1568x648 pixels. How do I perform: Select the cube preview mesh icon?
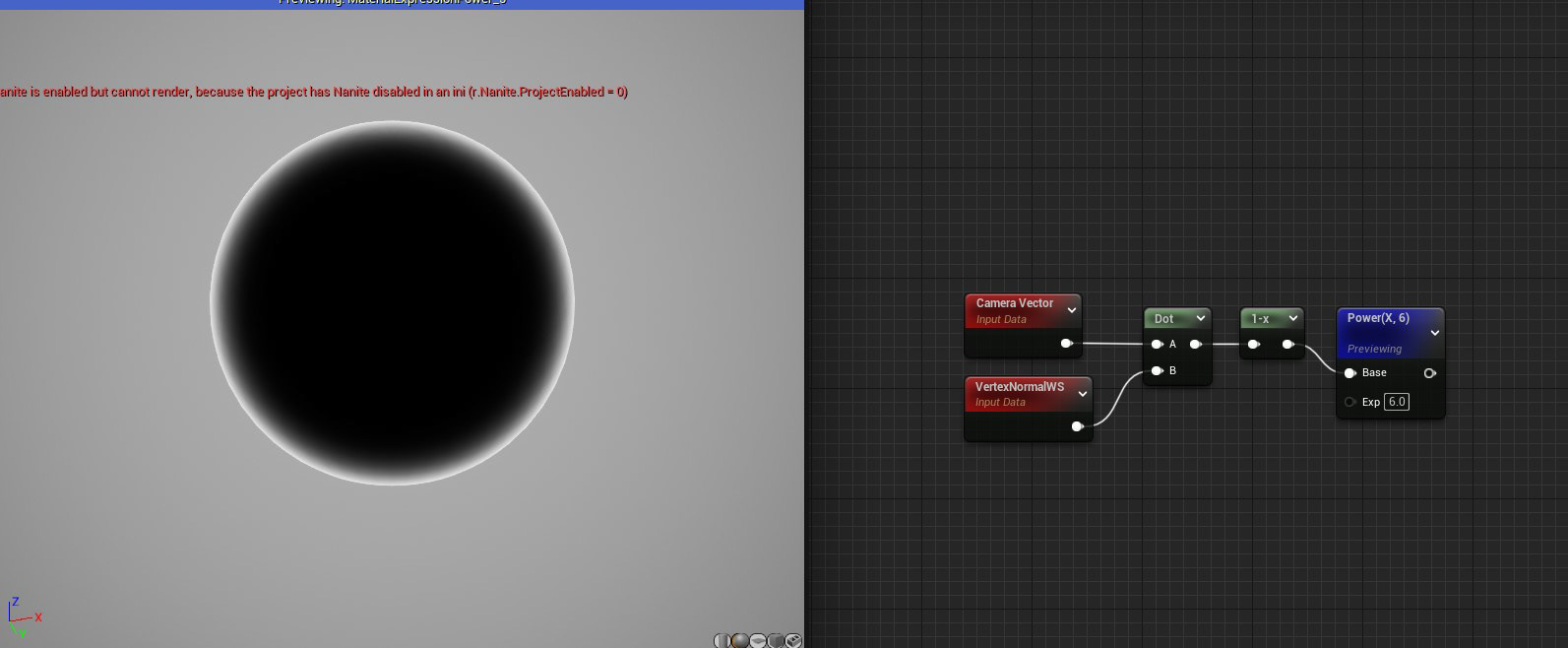(776, 640)
